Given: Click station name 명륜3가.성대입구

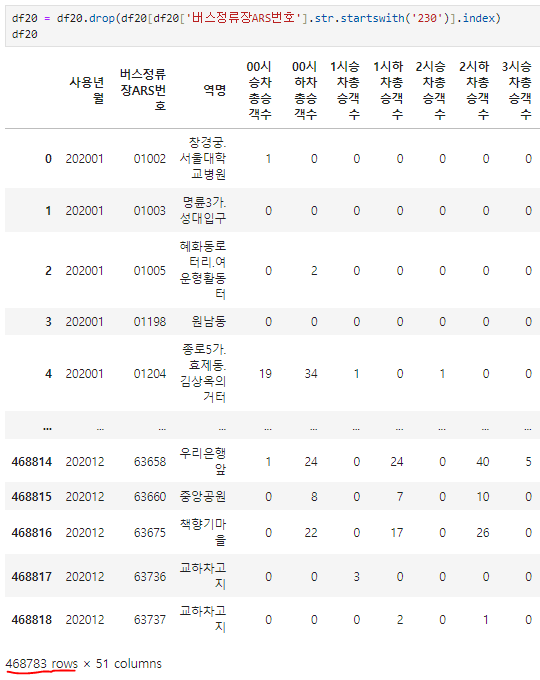Looking at the screenshot, I should pyautogui.click(x=203, y=210).
